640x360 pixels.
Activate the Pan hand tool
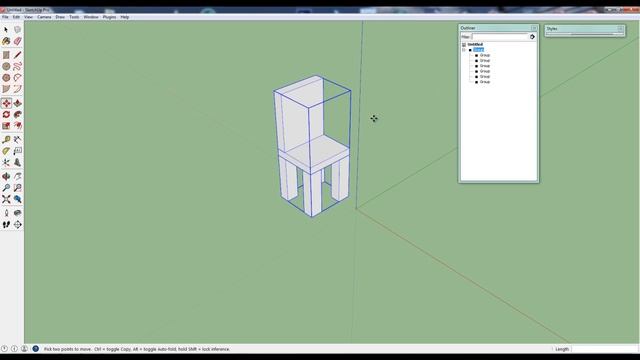pyautogui.click(x=18, y=176)
